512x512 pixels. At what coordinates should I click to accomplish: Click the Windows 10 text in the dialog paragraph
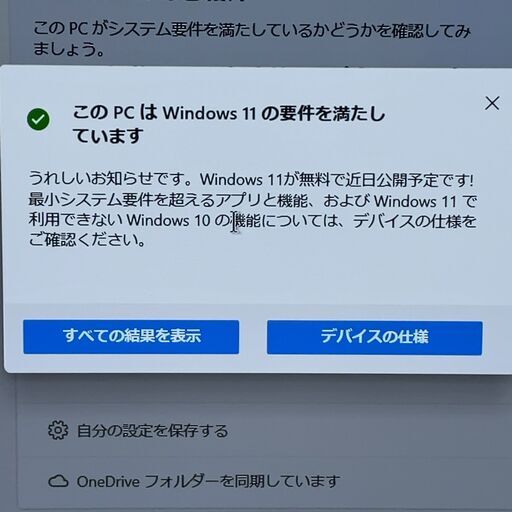tap(168, 220)
